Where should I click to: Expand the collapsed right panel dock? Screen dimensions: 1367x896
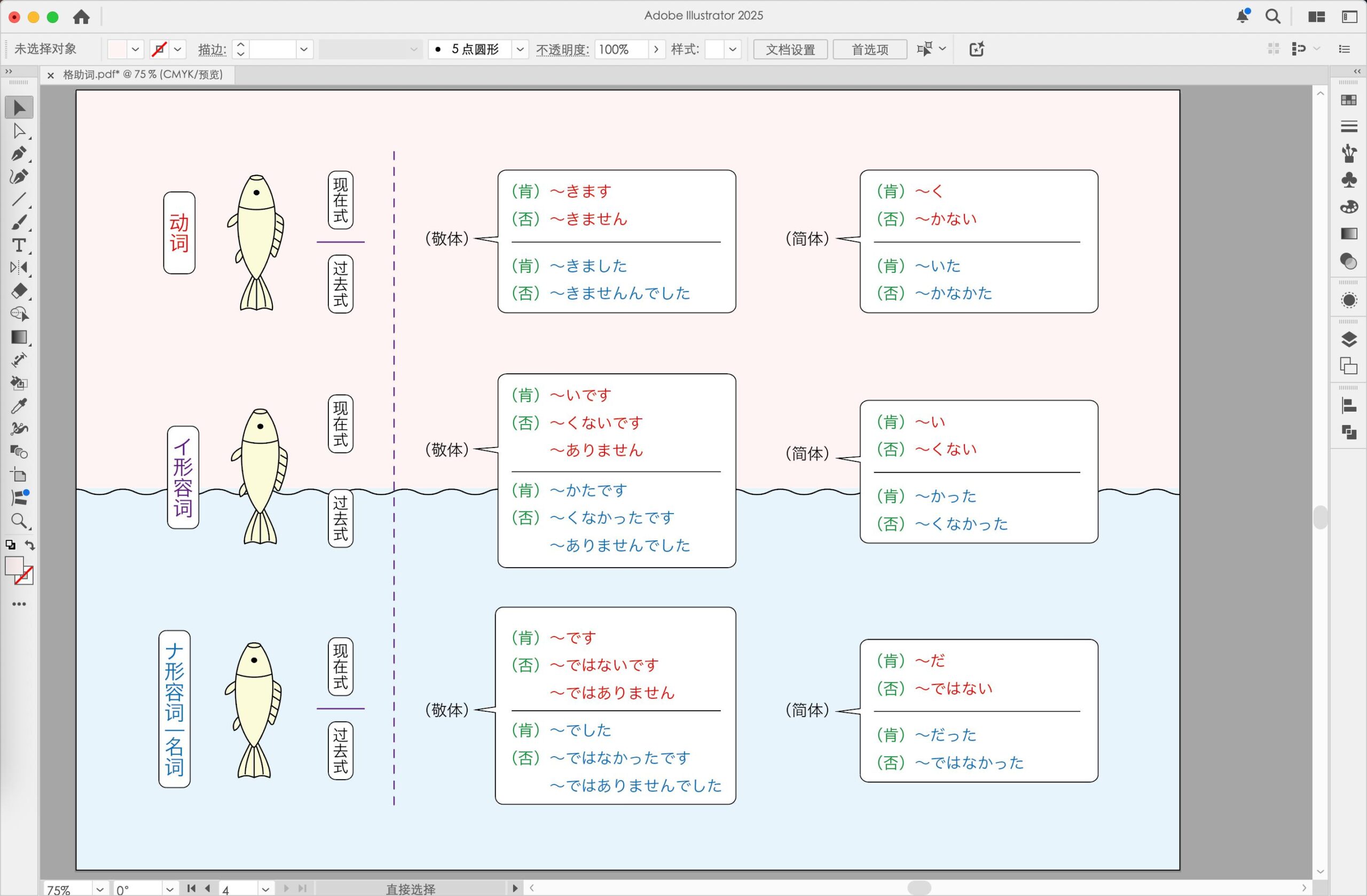[x=1357, y=71]
